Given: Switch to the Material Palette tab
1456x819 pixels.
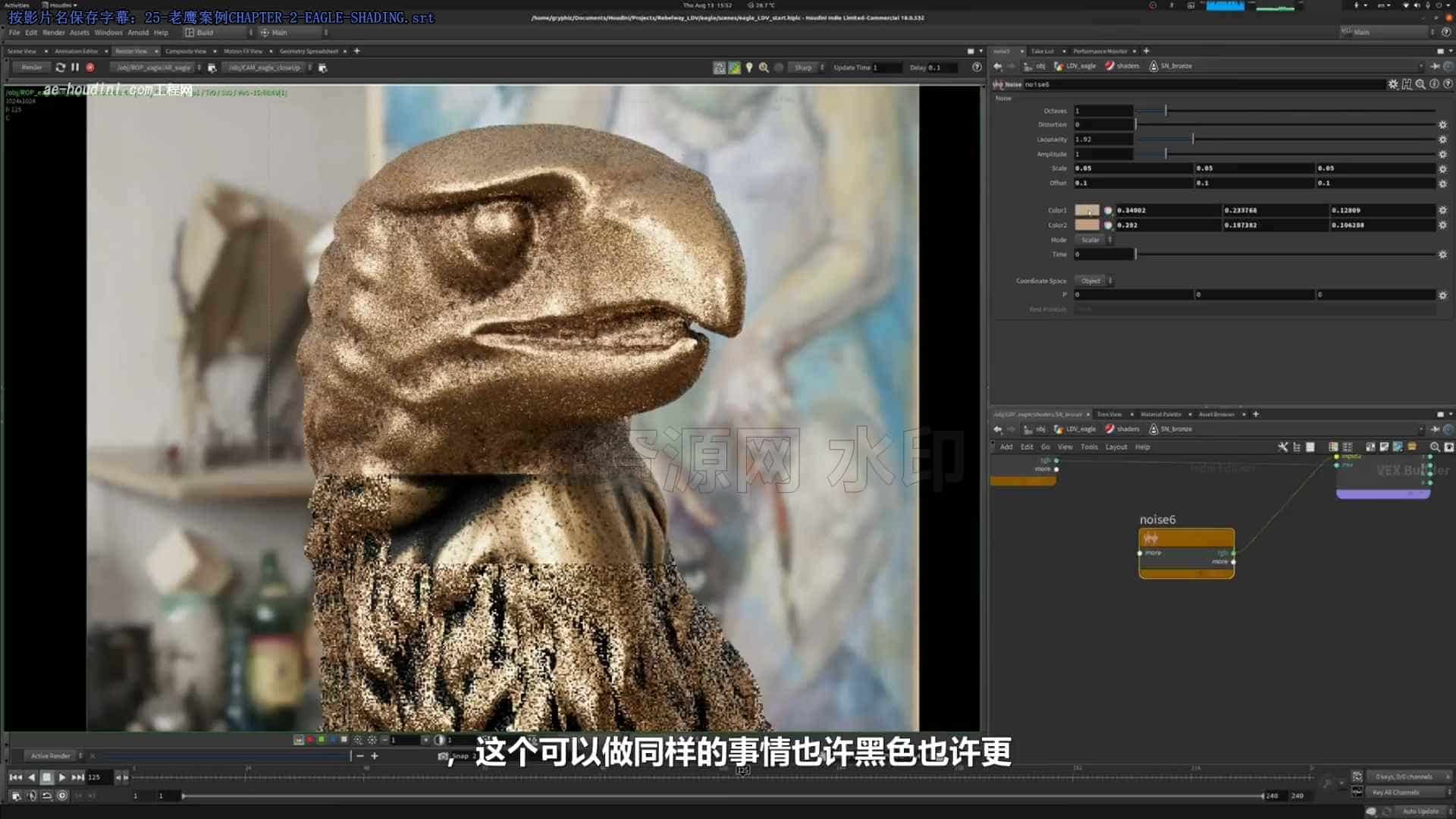Looking at the screenshot, I should pos(1160,415).
